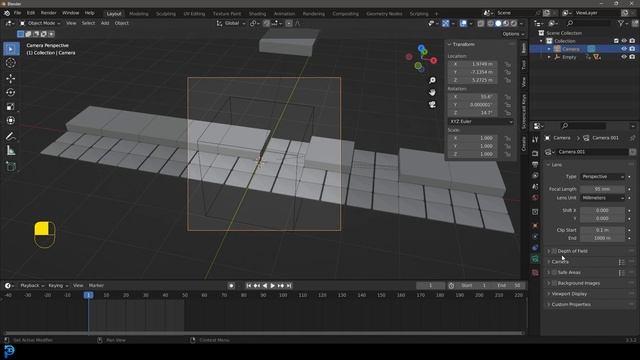640x360 pixels.
Task: Click the timeline playhead at frame 1
Action: click(89, 295)
